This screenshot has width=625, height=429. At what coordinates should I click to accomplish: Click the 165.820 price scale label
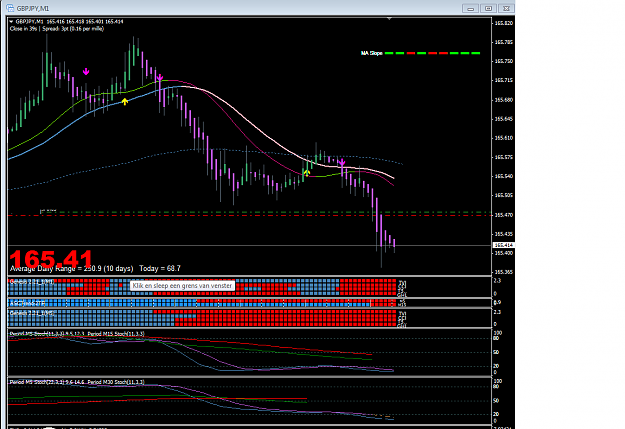(x=504, y=23)
